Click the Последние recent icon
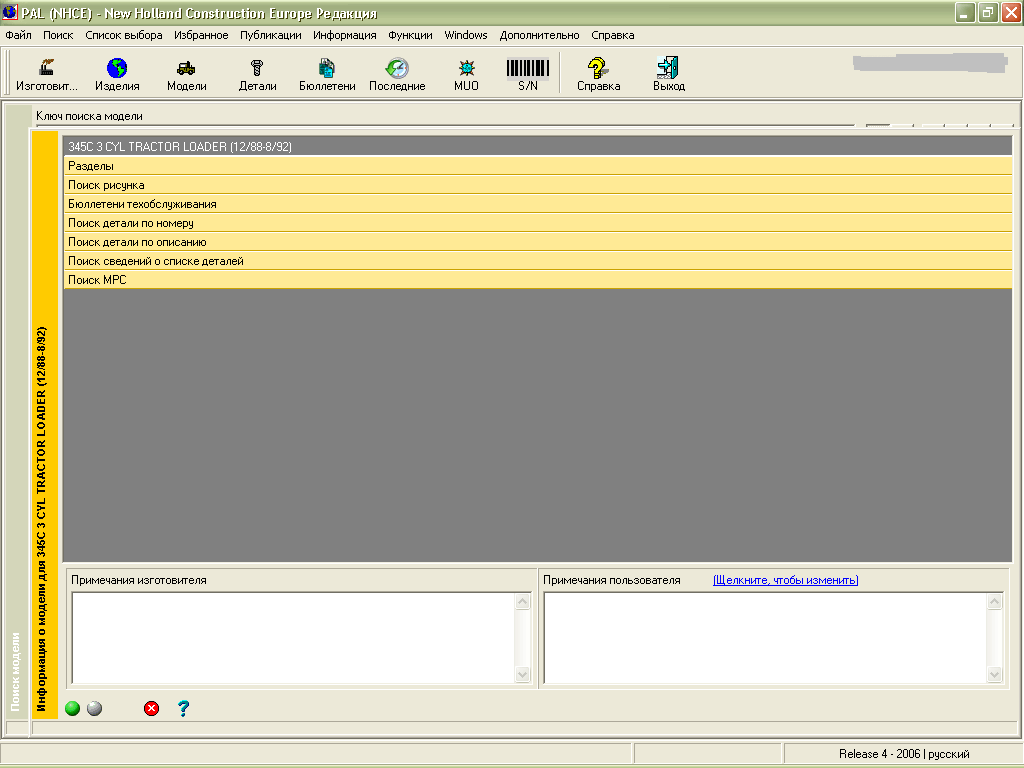Viewport: 1024px width, 768px height. coord(397,74)
